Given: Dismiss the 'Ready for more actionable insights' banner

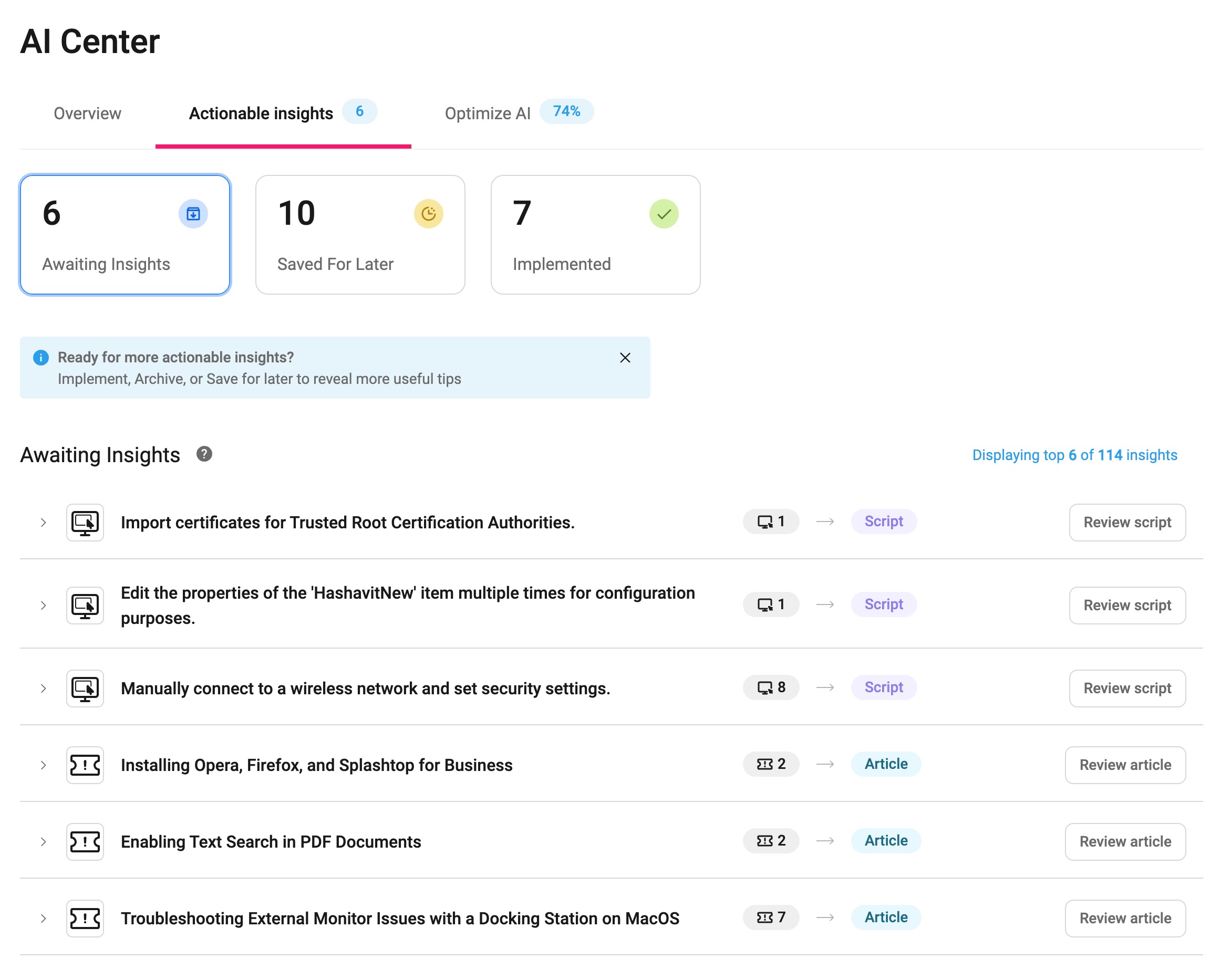Looking at the screenshot, I should (625, 357).
